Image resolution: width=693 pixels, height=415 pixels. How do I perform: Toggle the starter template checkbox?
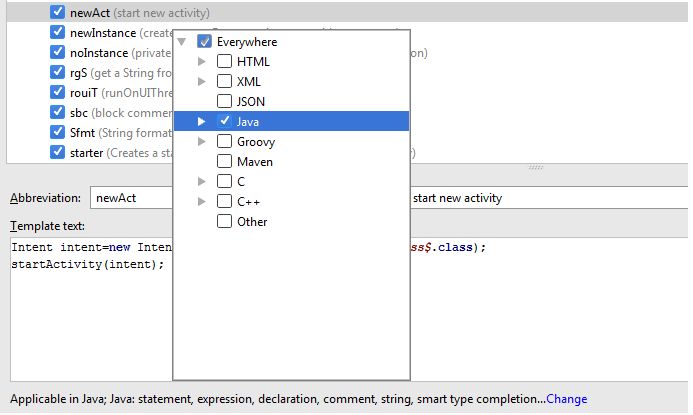(58, 153)
